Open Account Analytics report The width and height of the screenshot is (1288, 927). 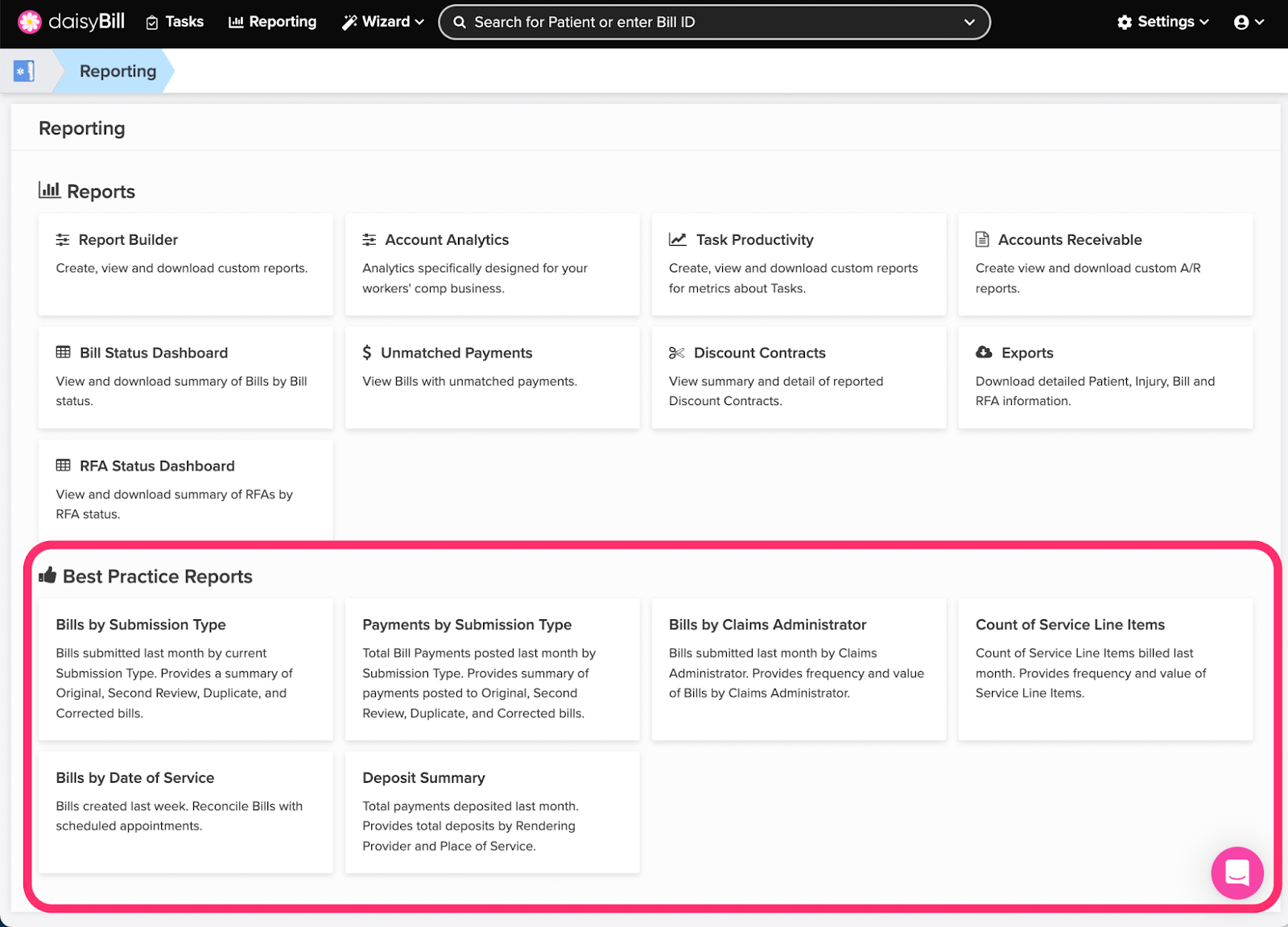coord(493,264)
